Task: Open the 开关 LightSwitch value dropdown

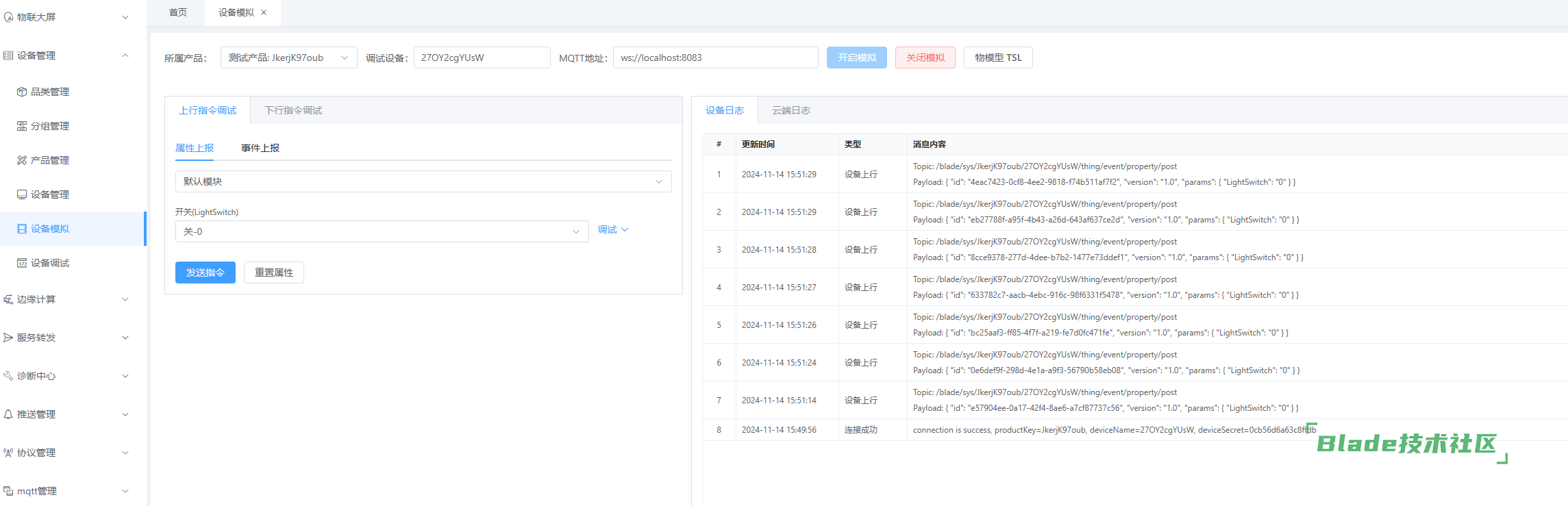Action: click(x=382, y=231)
